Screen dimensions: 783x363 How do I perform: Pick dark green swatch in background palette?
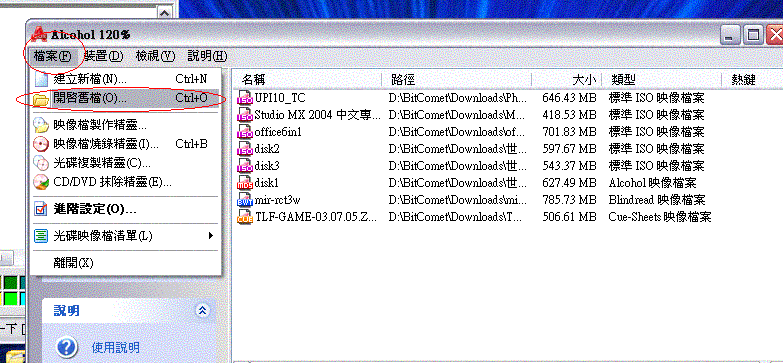tap(10, 283)
